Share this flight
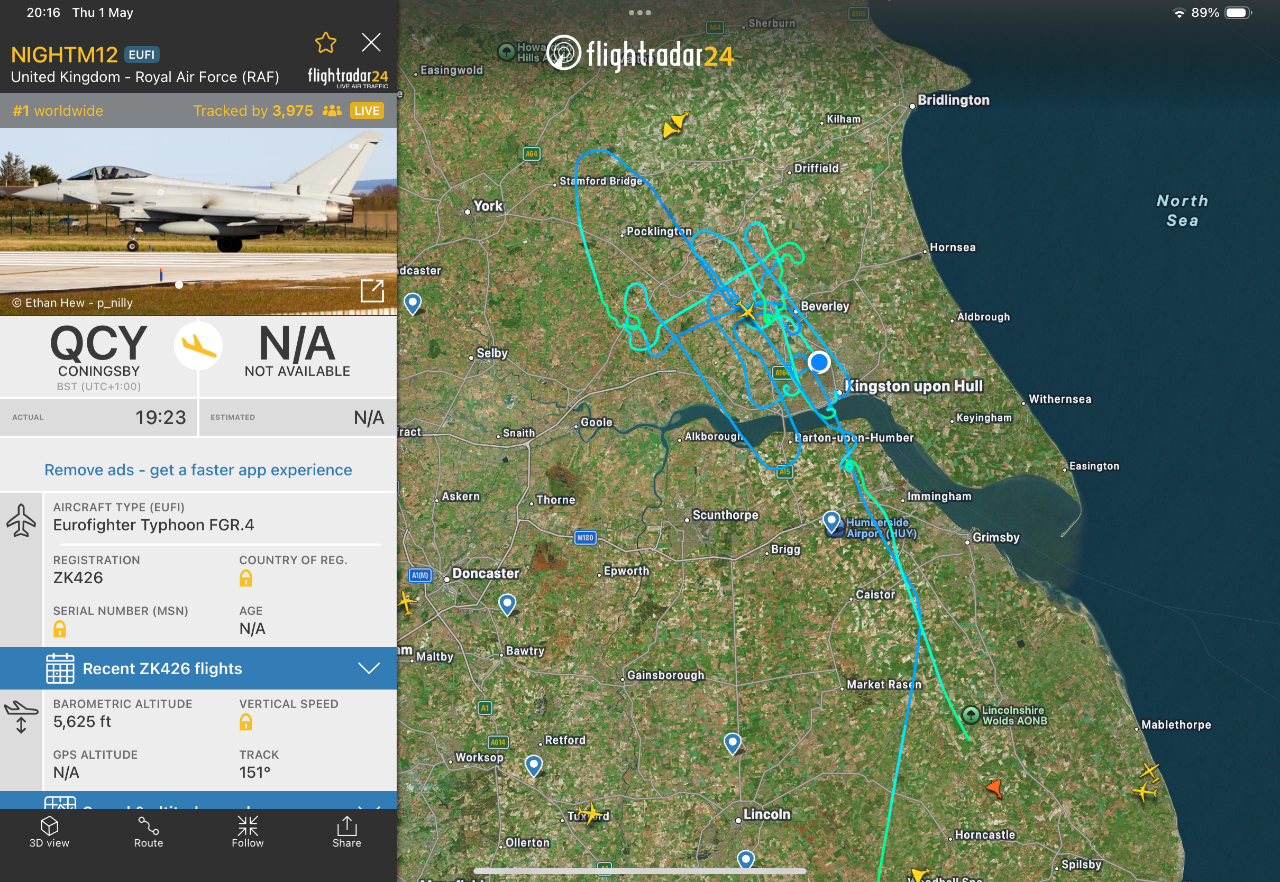Viewport: 1280px width, 882px height. tap(347, 831)
